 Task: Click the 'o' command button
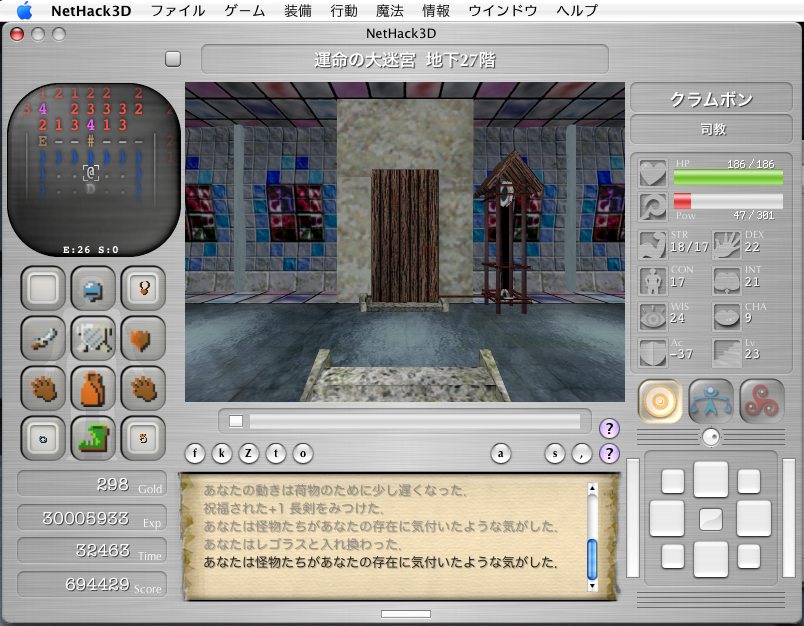pyautogui.click(x=303, y=453)
